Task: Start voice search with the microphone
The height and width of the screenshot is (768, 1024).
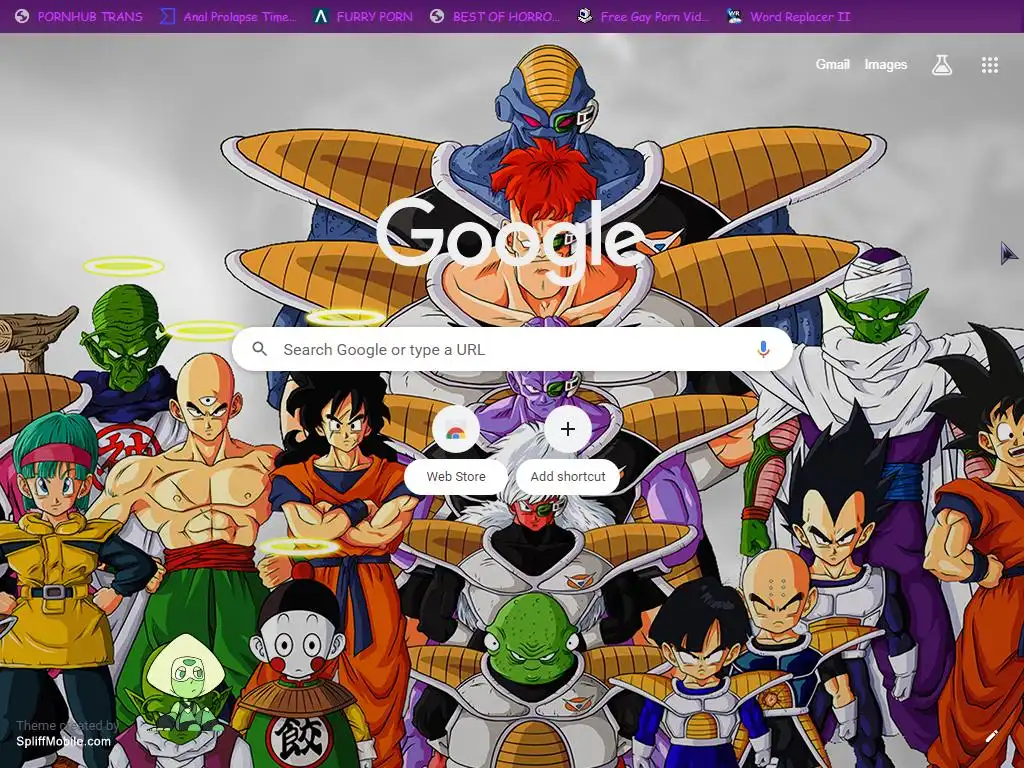Action: point(763,349)
